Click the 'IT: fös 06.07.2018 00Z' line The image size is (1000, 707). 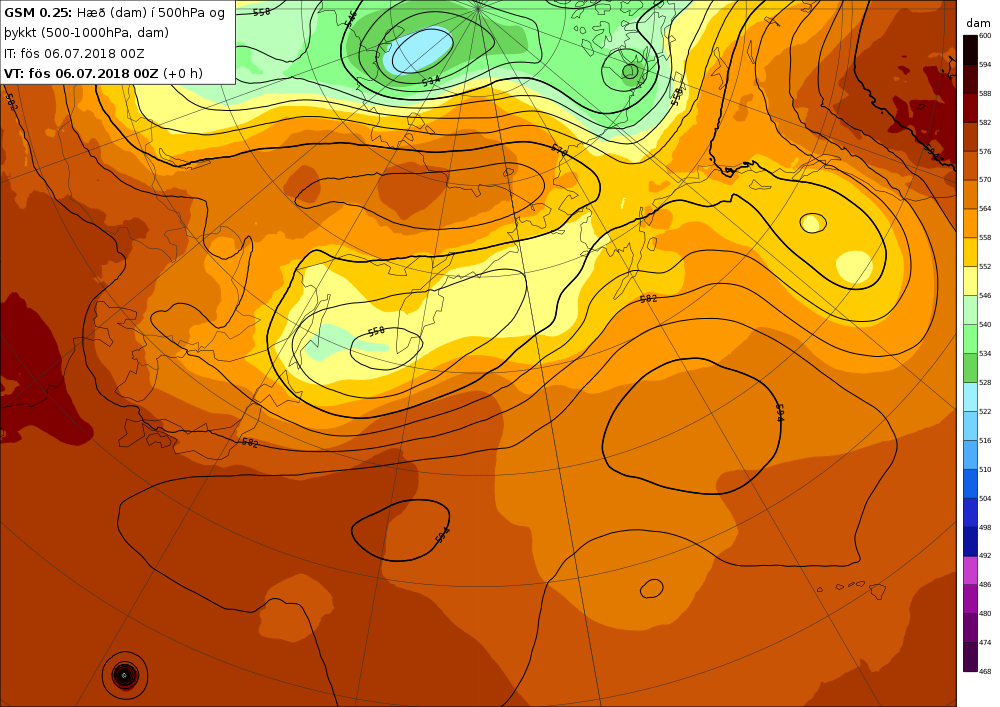coord(74,54)
